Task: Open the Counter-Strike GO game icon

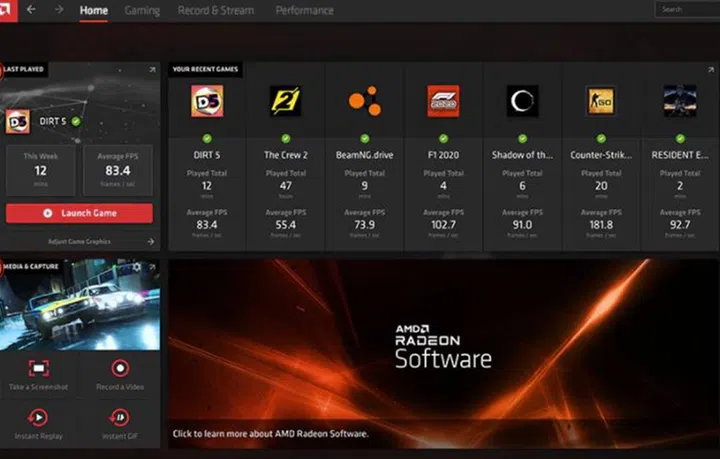Action: coord(601,101)
